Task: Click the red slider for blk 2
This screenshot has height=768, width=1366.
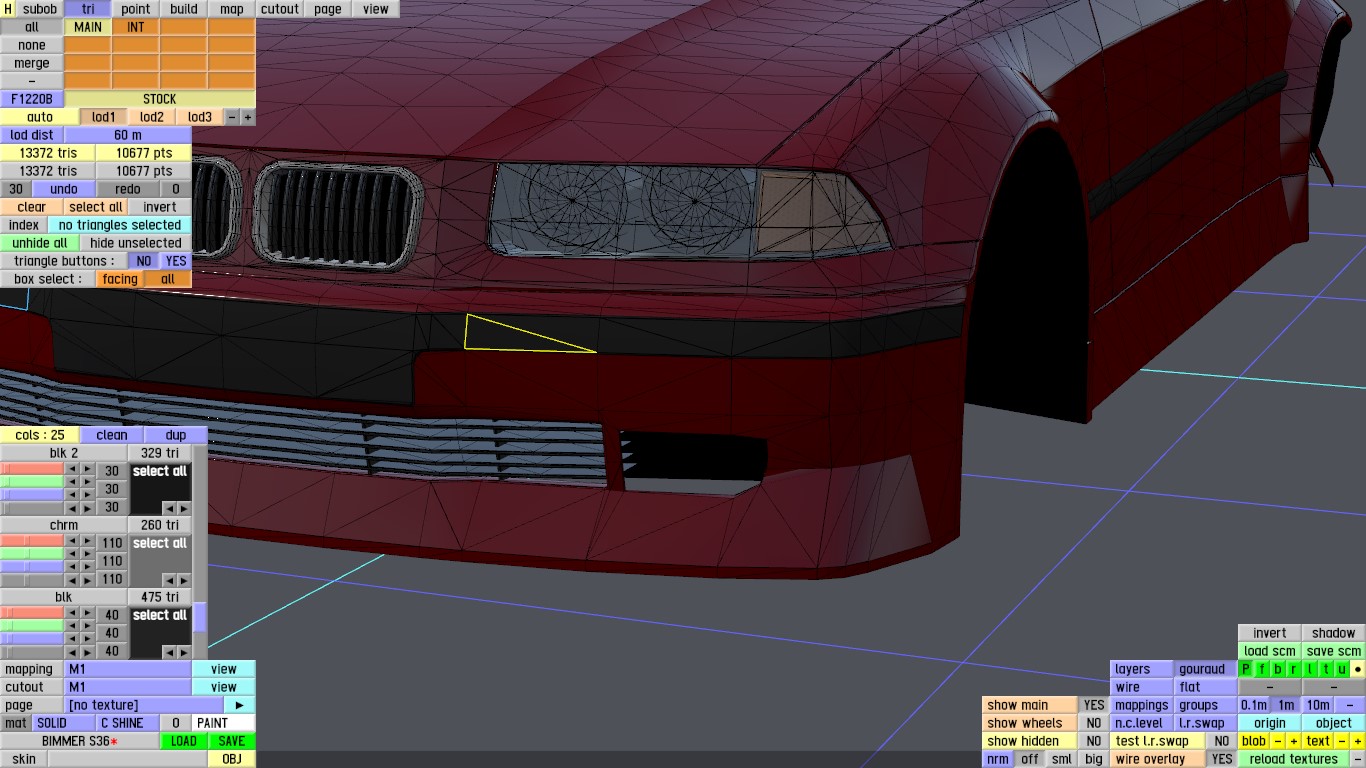Action: 32,469
